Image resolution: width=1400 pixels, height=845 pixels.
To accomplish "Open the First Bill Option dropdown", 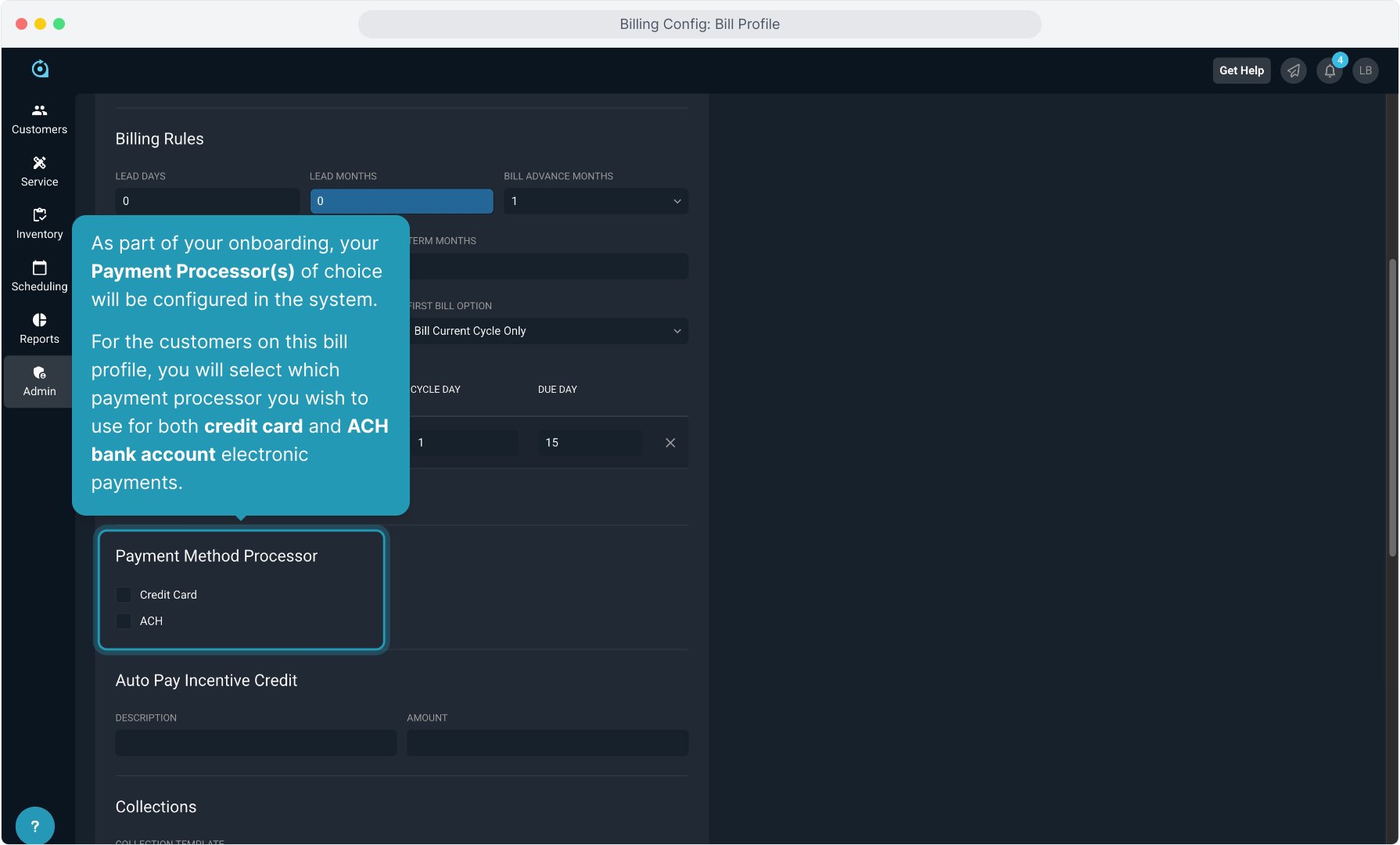I will click(x=547, y=331).
